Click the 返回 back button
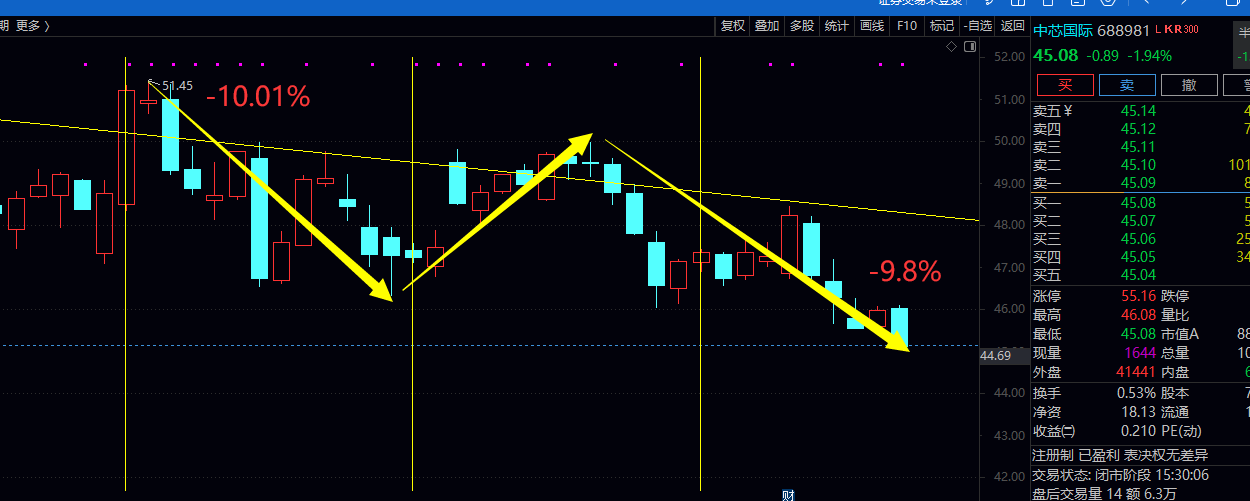This screenshot has width=1250, height=501. (1012, 26)
